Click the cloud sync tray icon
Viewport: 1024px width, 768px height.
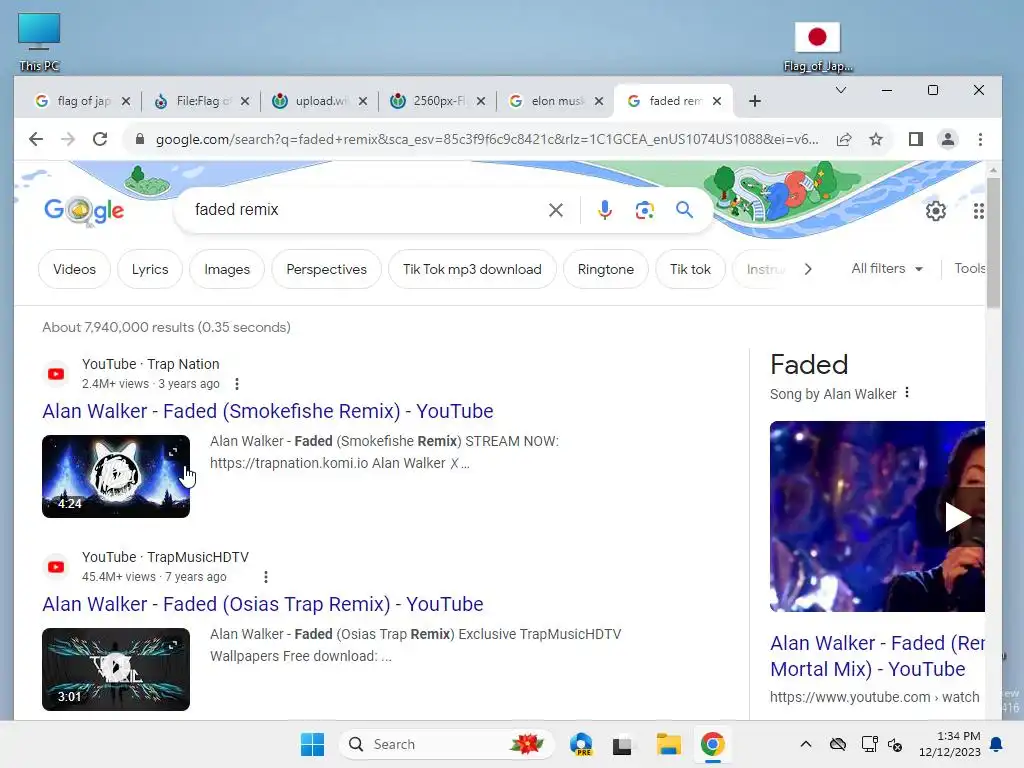tap(838, 744)
